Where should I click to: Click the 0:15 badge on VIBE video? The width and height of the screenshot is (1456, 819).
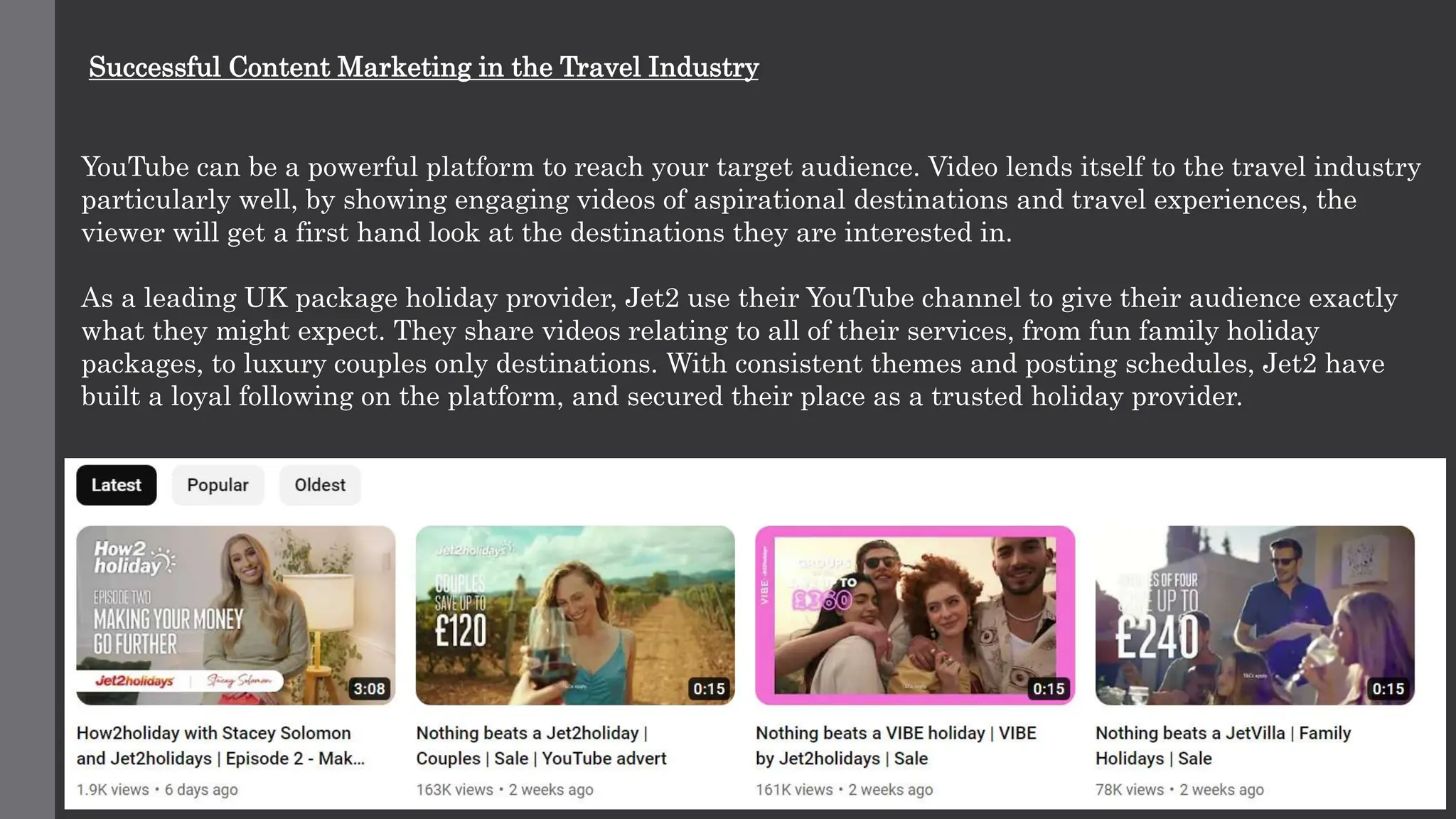(x=1049, y=689)
